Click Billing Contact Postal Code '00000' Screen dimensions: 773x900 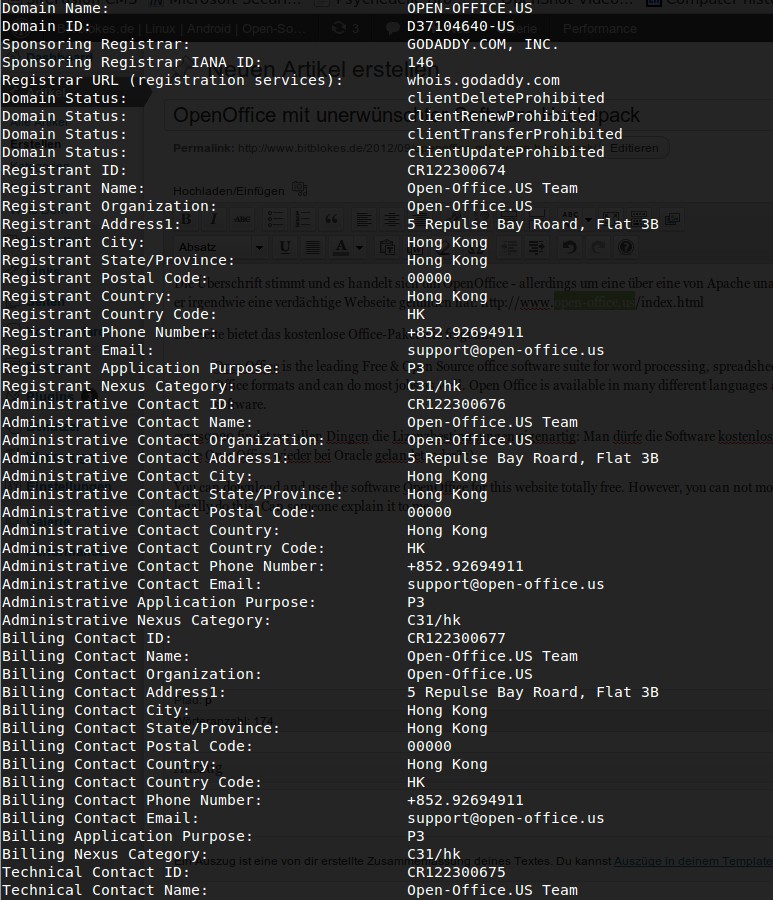coord(429,746)
